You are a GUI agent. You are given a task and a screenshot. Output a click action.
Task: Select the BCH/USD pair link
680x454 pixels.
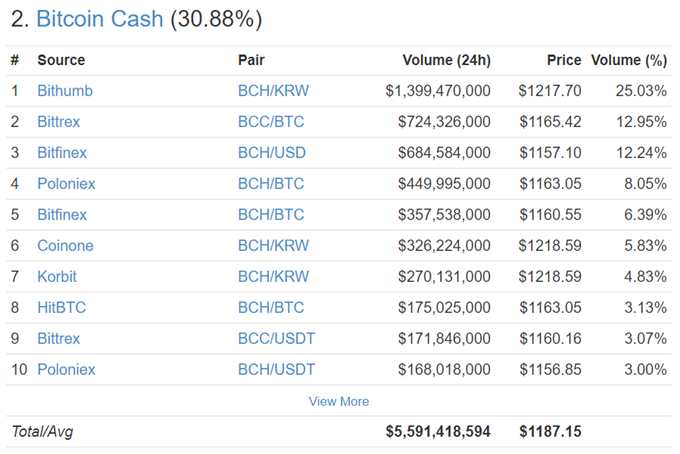point(272,153)
